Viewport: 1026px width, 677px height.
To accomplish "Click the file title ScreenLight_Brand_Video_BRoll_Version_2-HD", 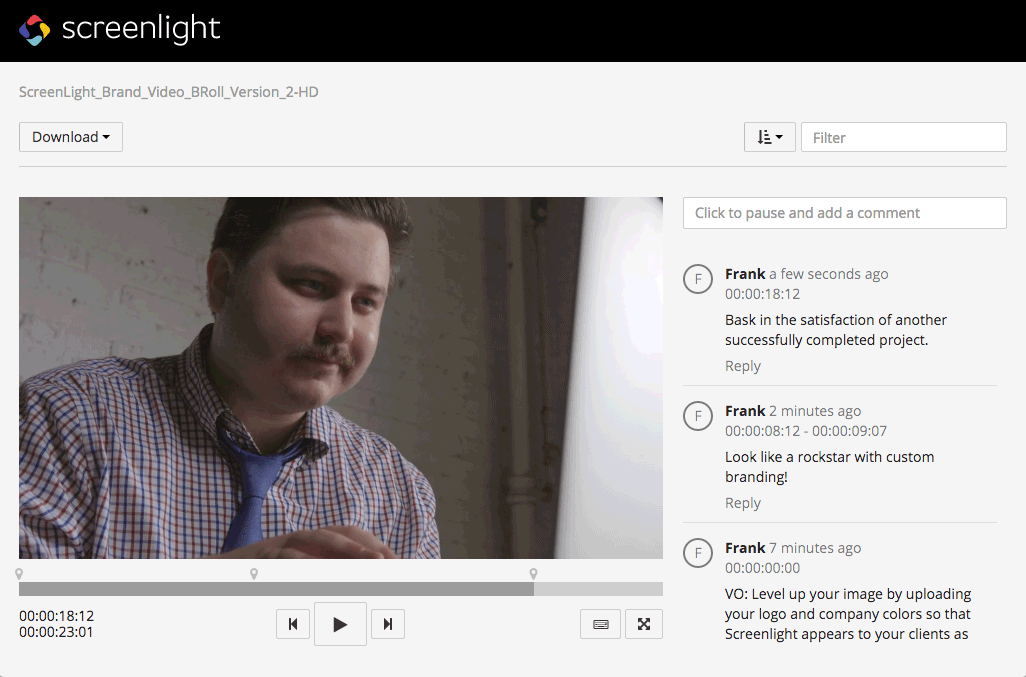I will (x=169, y=92).
